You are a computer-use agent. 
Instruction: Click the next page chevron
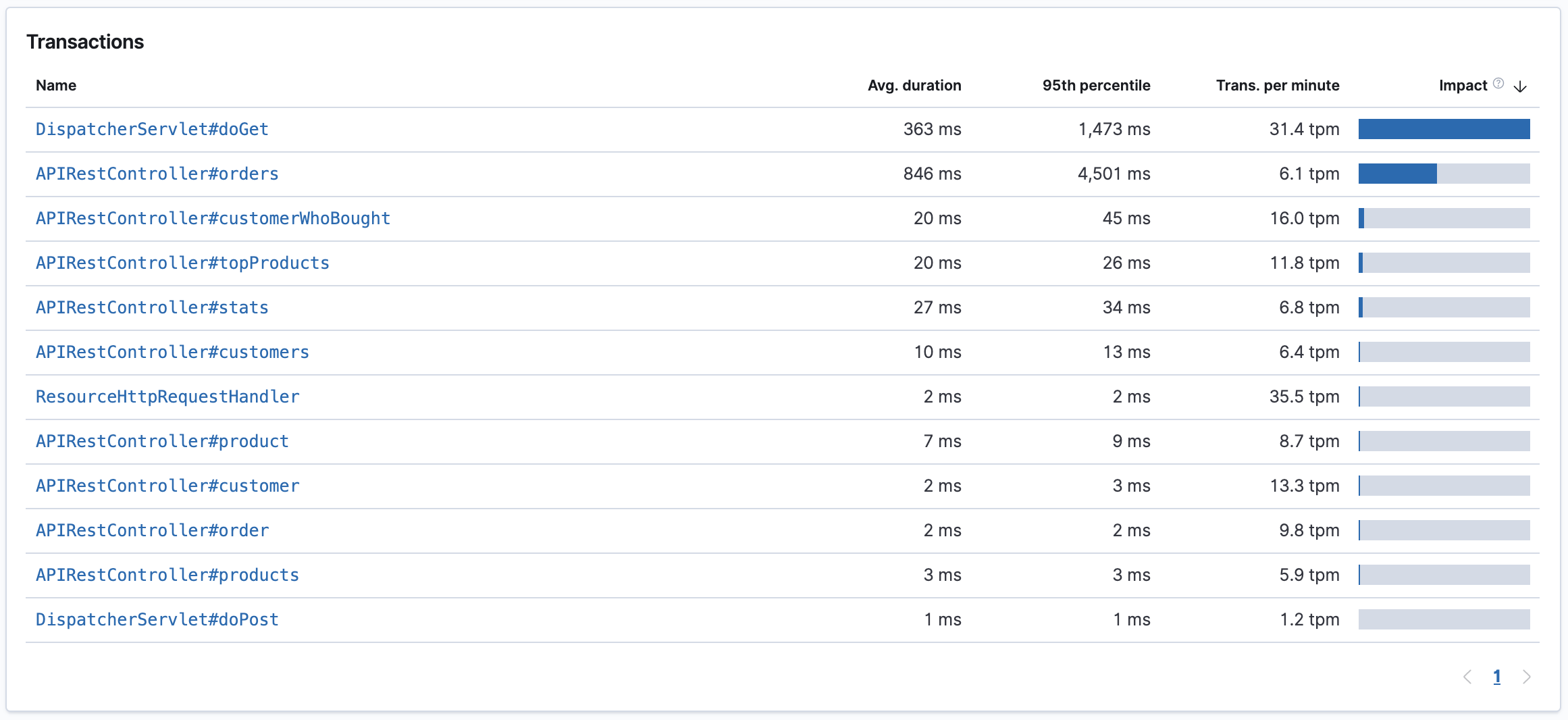pyautogui.click(x=1527, y=677)
